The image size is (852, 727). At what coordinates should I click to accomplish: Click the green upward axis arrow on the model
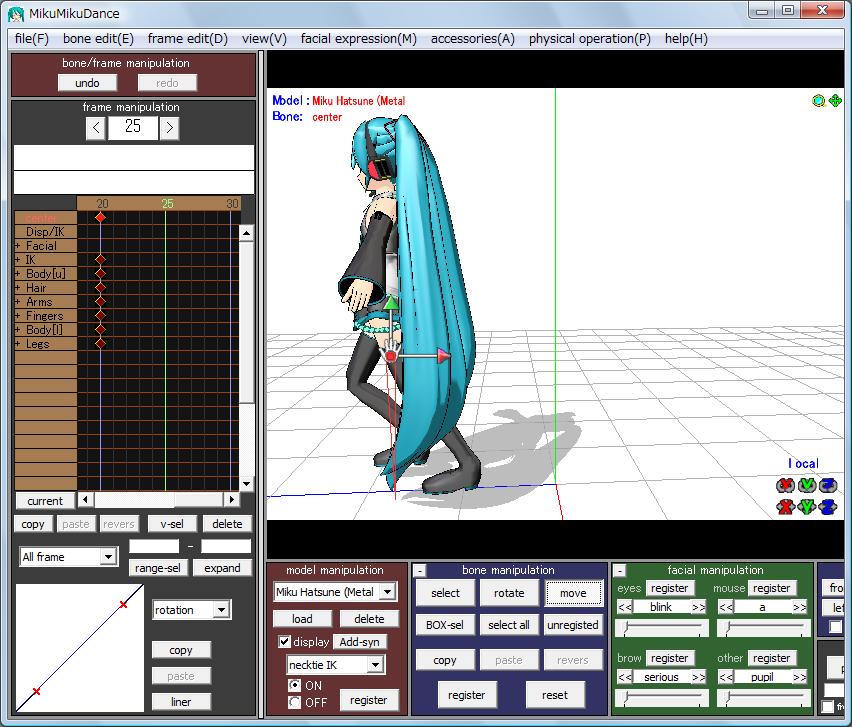[391, 303]
